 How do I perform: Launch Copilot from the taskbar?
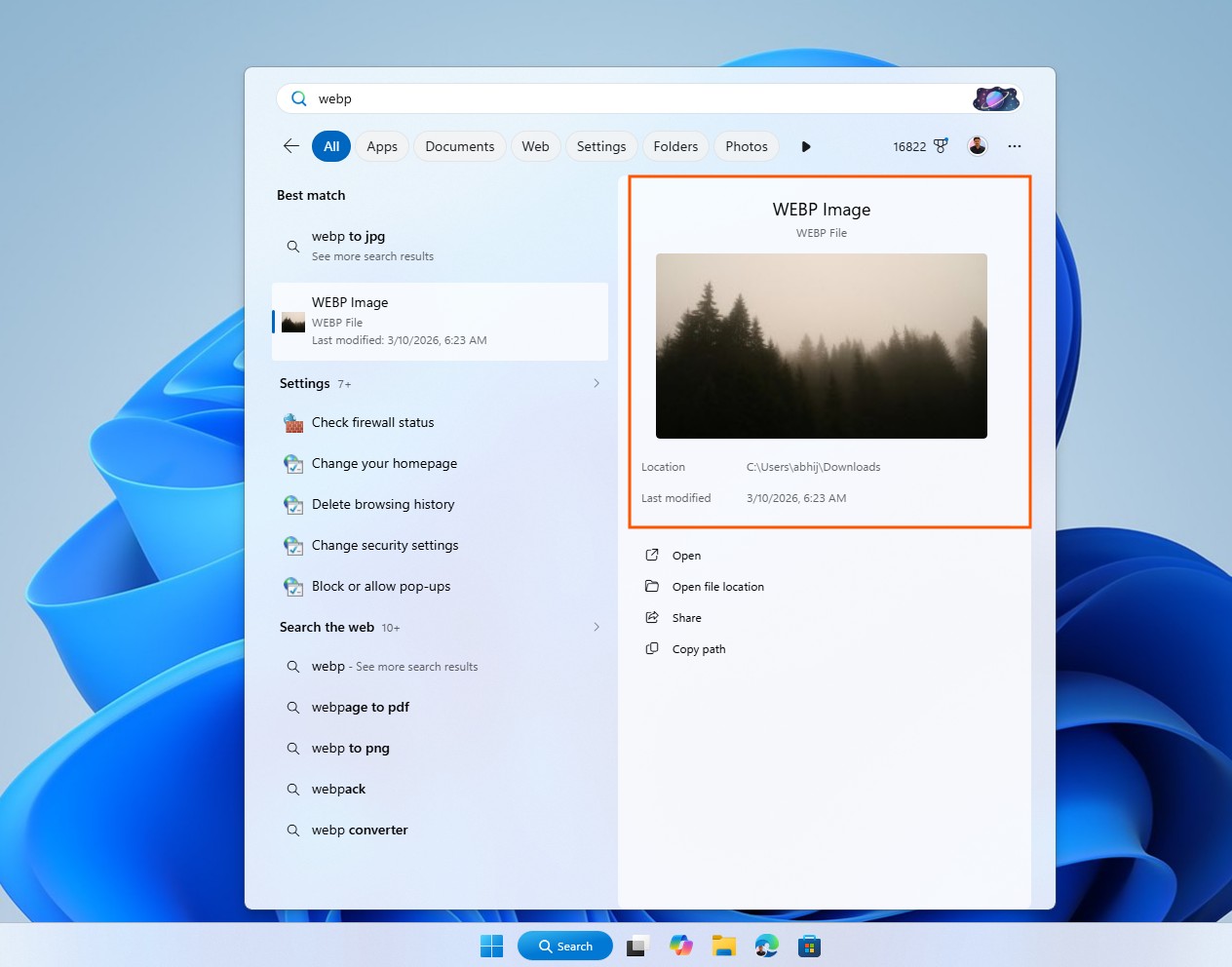[x=680, y=946]
